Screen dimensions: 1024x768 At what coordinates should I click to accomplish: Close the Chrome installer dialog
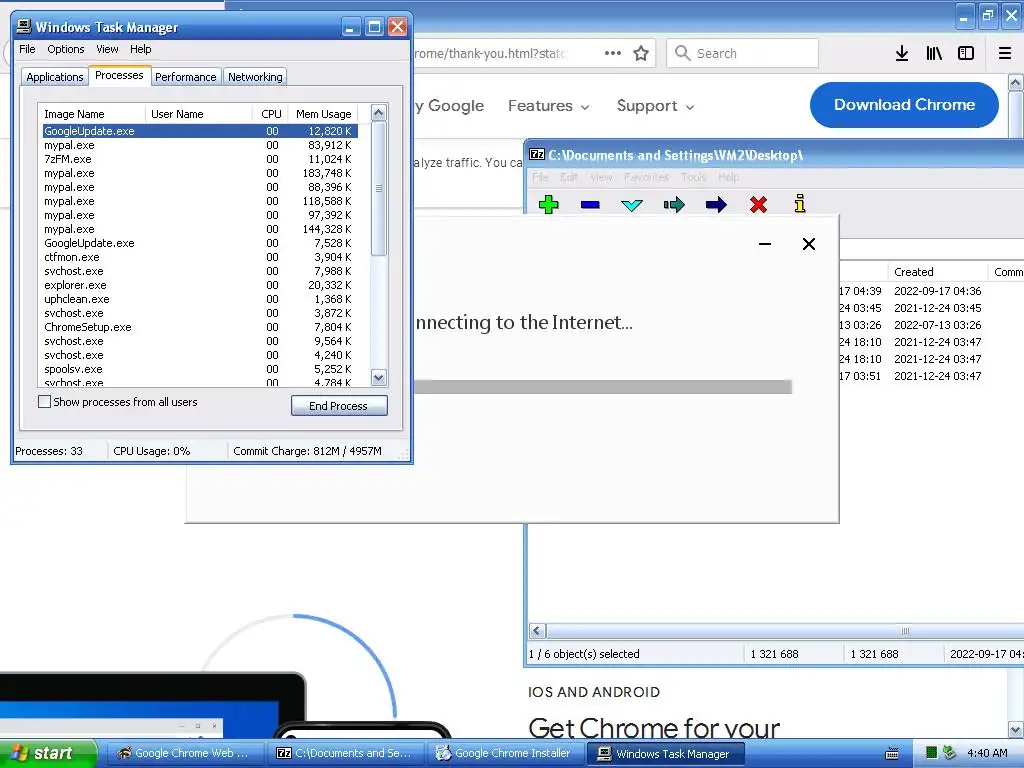coord(808,244)
